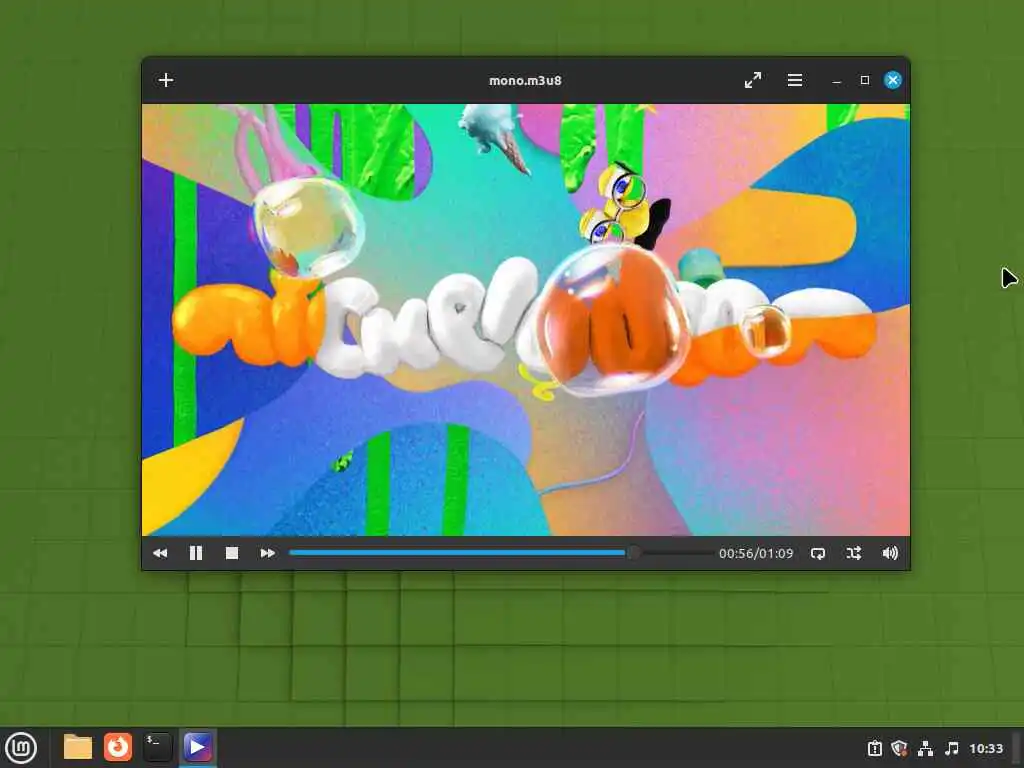Open the hamburger menu
This screenshot has height=768, width=1024.
click(x=795, y=80)
